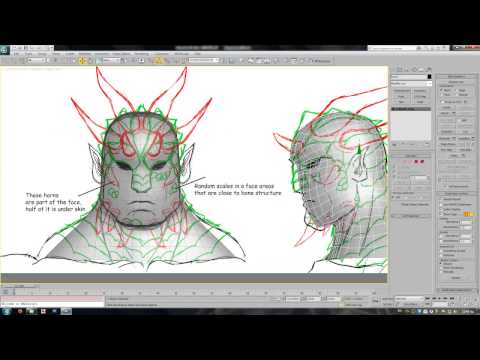Click the title bar keyword search field
The width and height of the screenshot is (480, 360).
click(x=392, y=48)
